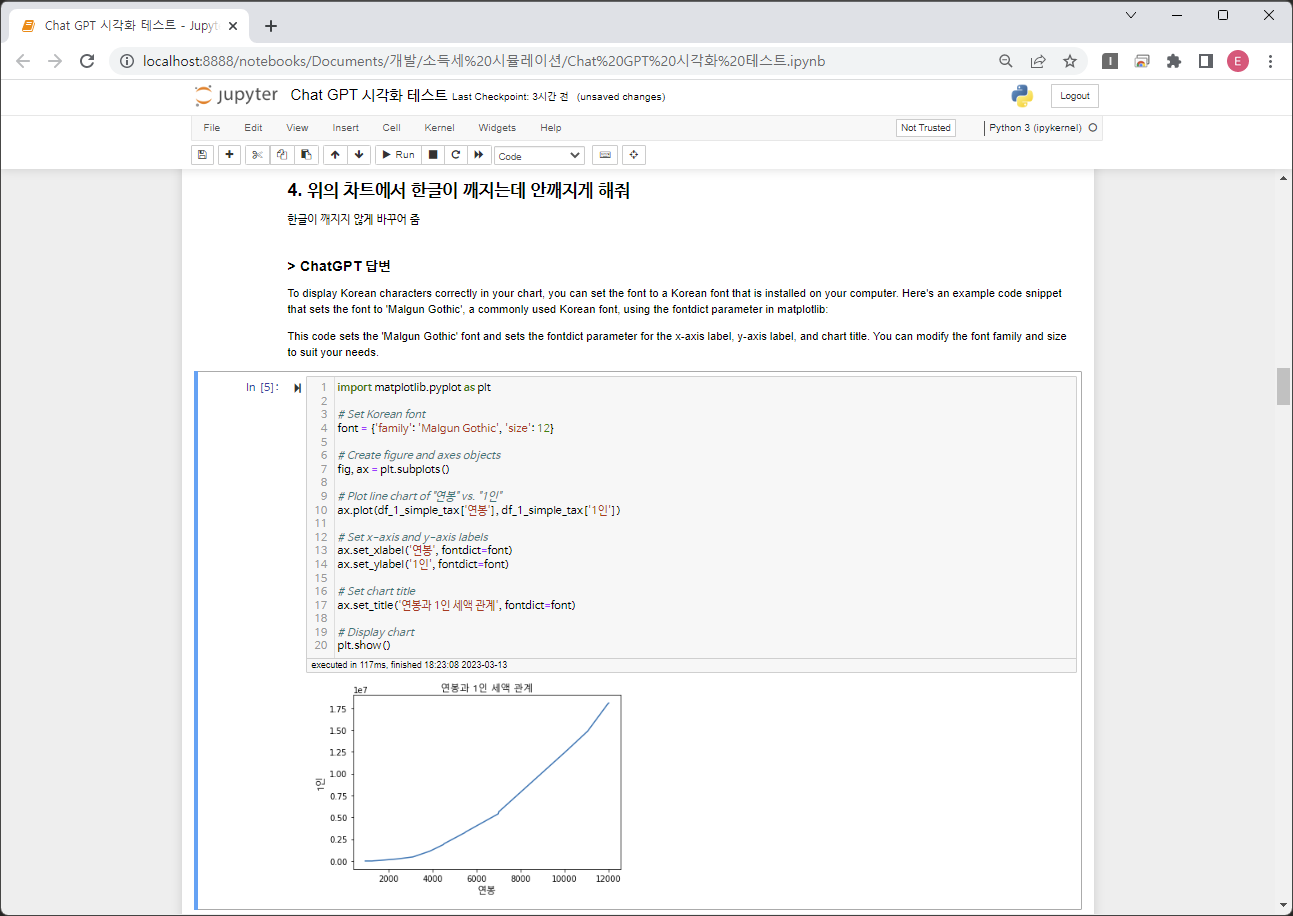
Task: Paste cells below icon
Action: click(307, 155)
